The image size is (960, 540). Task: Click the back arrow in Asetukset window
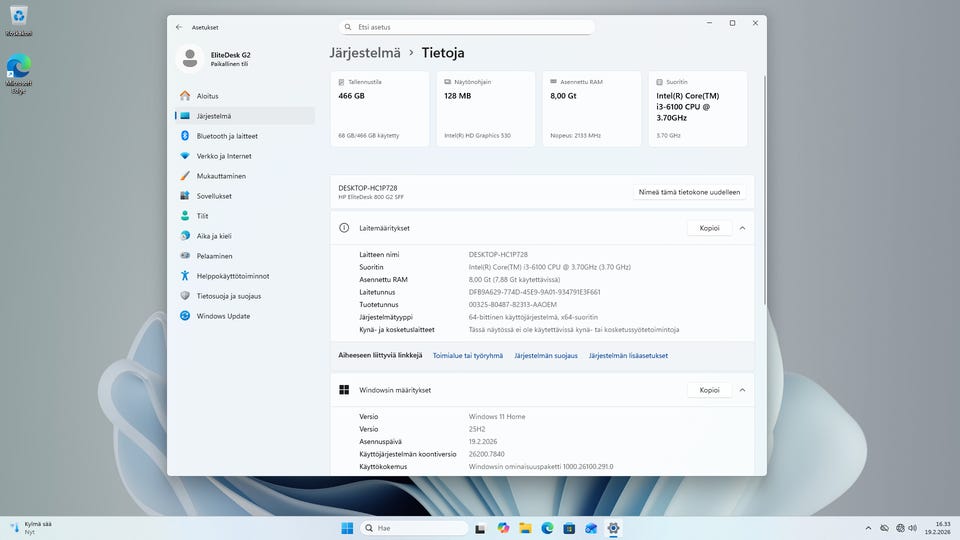click(179, 27)
